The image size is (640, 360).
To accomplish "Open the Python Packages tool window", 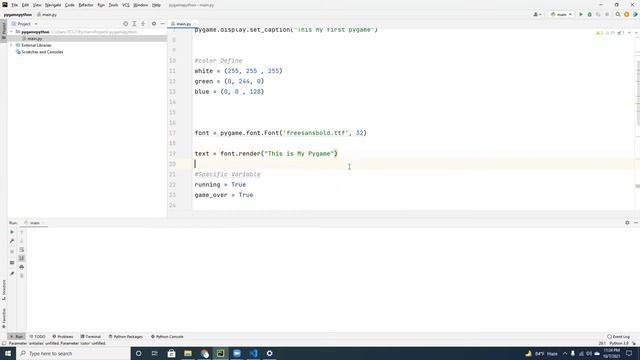I will (x=126, y=337).
